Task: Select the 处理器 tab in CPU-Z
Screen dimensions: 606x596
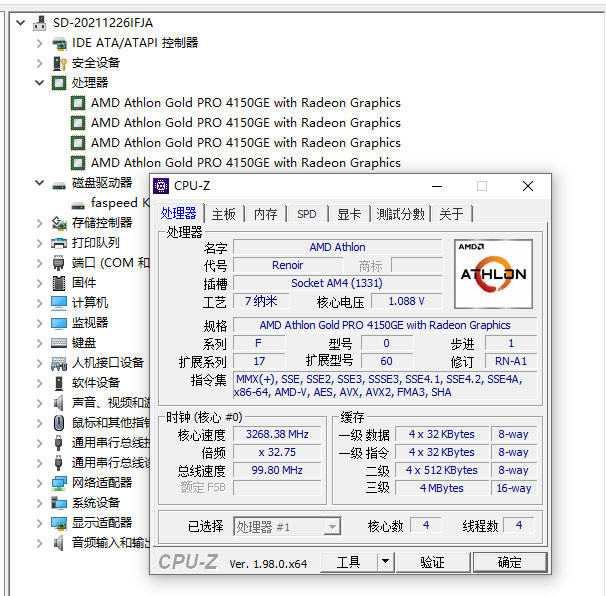Action: point(179,213)
